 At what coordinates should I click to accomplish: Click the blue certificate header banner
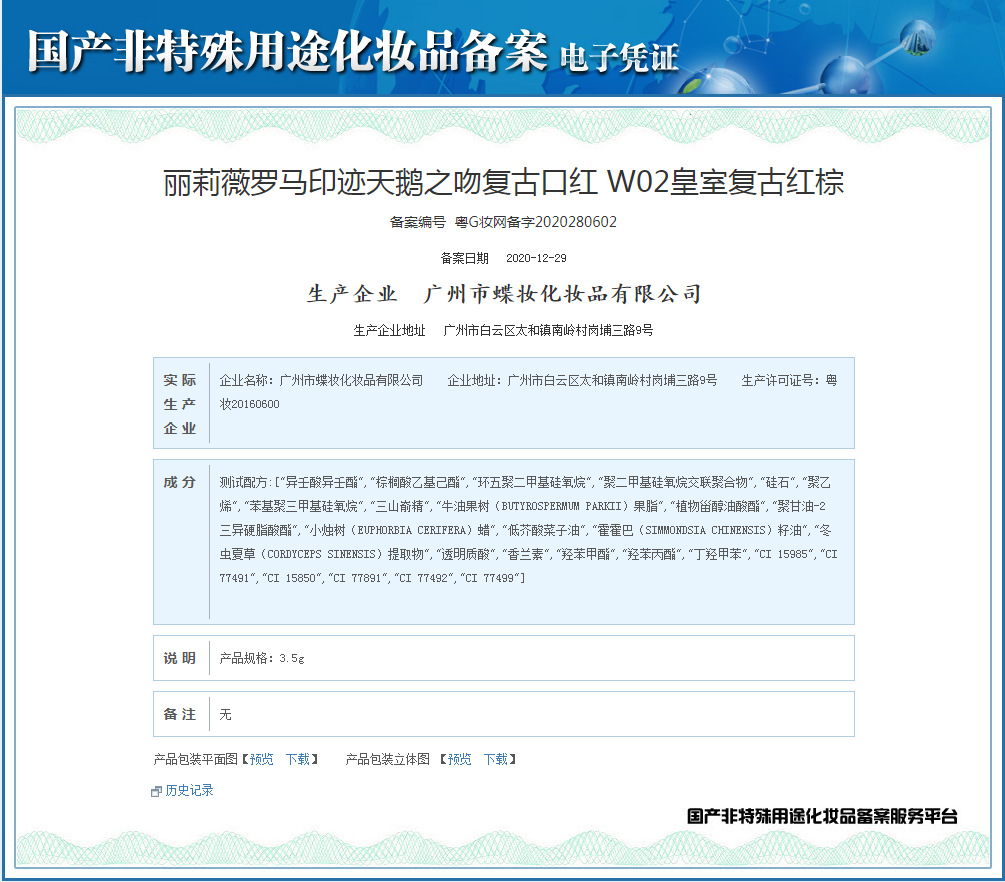point(502,45)
